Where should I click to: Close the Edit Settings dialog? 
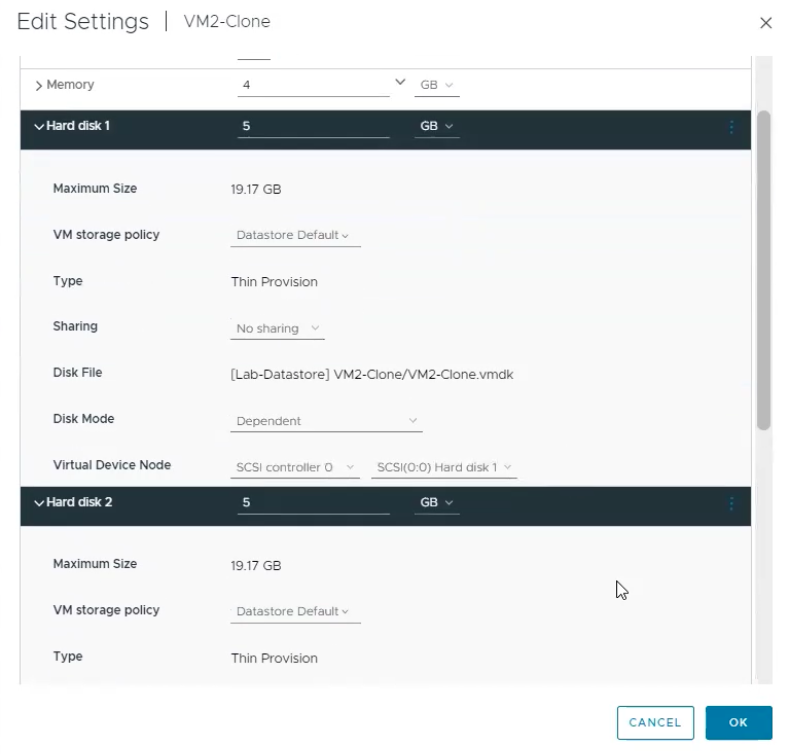coord(766,23)
